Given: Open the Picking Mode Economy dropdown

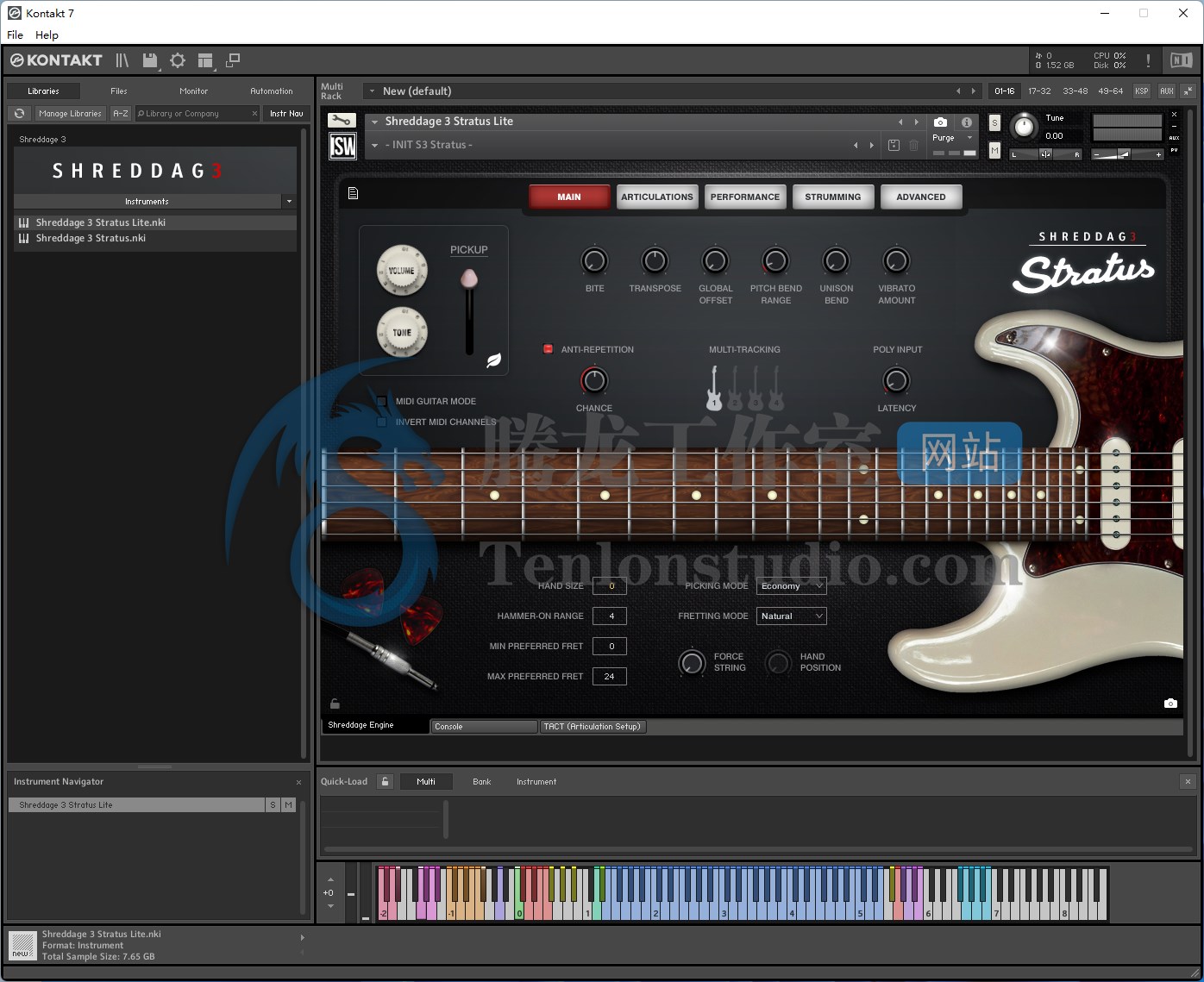Looking at the screenshot, I should [x=792, y=586].
